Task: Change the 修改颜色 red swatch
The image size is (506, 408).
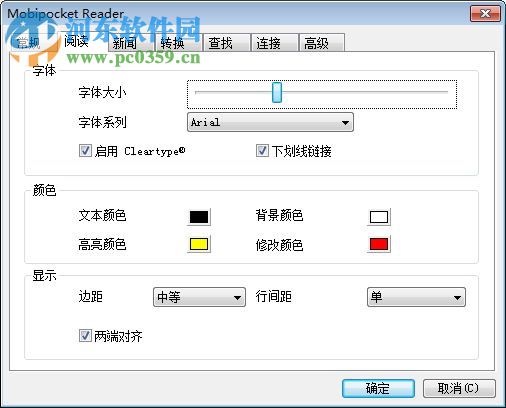Action: click(379, 244)
